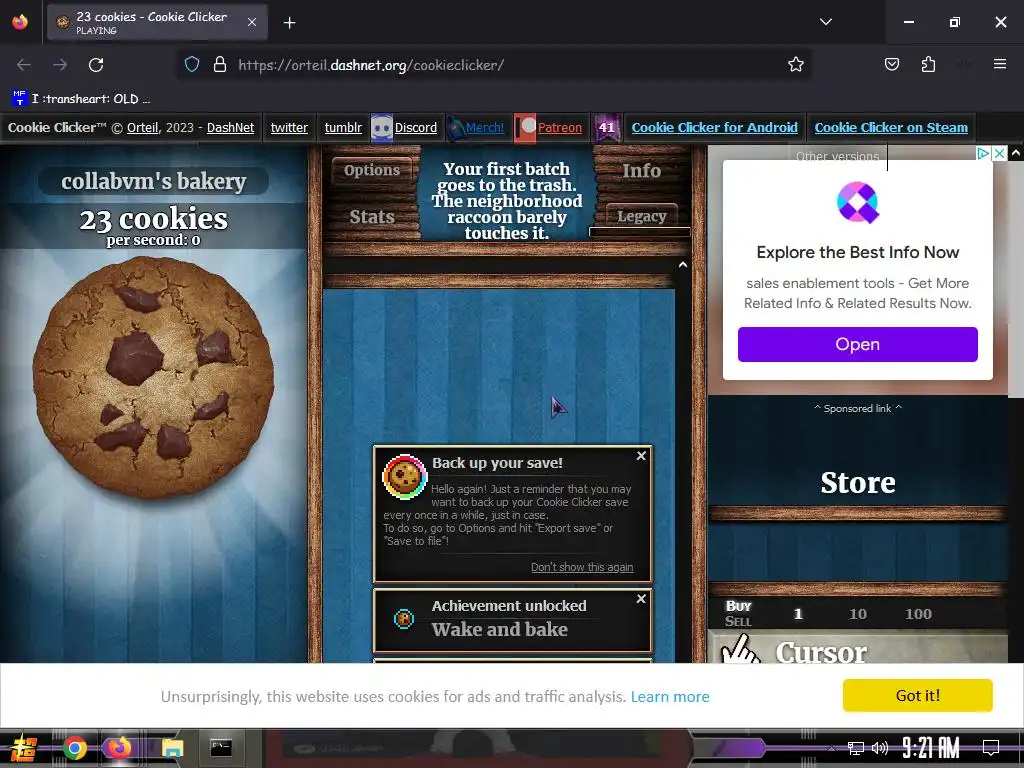1024x768 pixels.
Task: Open Cookie Clicker on Steam link
Action: [x=891, y=127]
